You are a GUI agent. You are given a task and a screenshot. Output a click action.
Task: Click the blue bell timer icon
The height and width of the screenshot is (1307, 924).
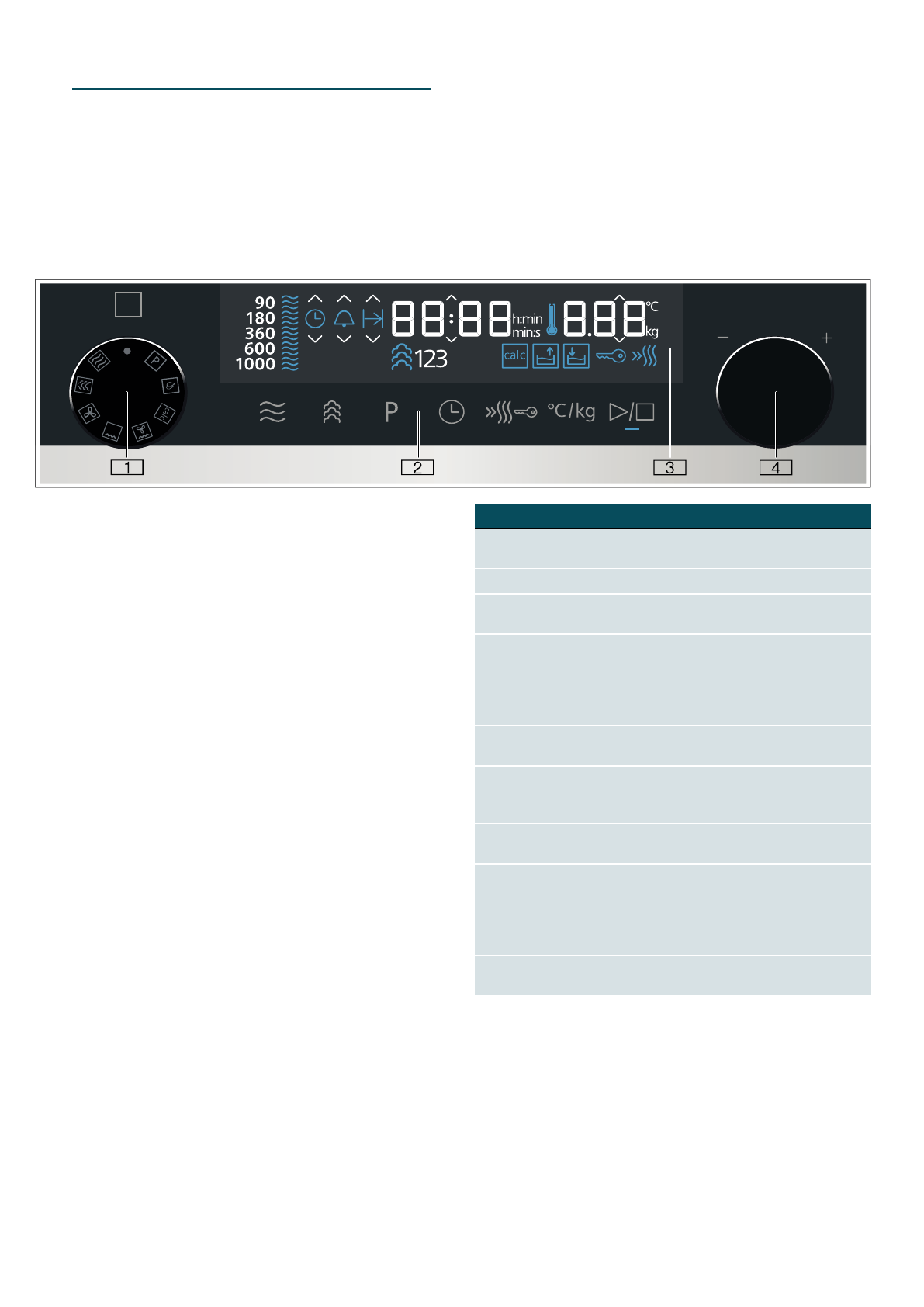point(344,318)
